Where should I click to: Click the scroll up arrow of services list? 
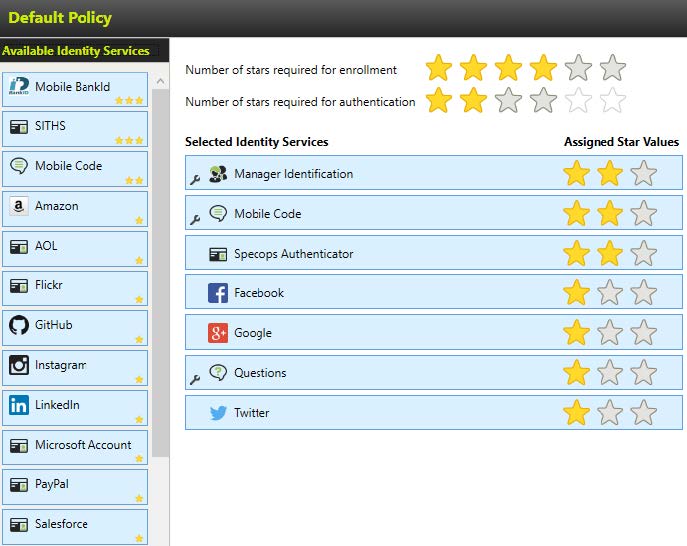pyautogui.click(x=160, y=81)
